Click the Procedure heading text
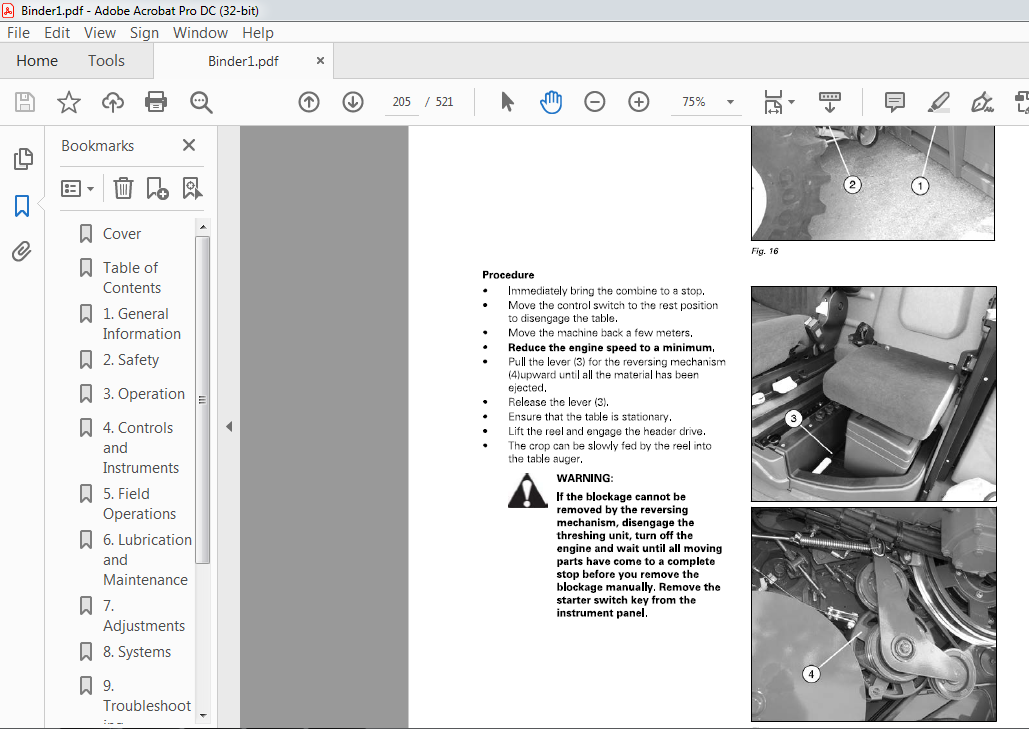The image size is (1029, 729). coord(508,275)
